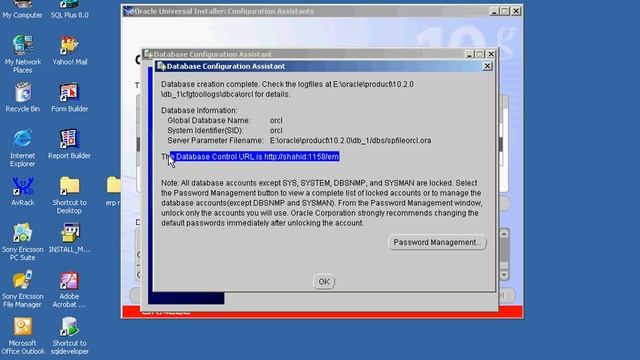This screenshot has height=360, width=640.
Task: Open partially hidden erp folder icon
Action: (113, 191)
